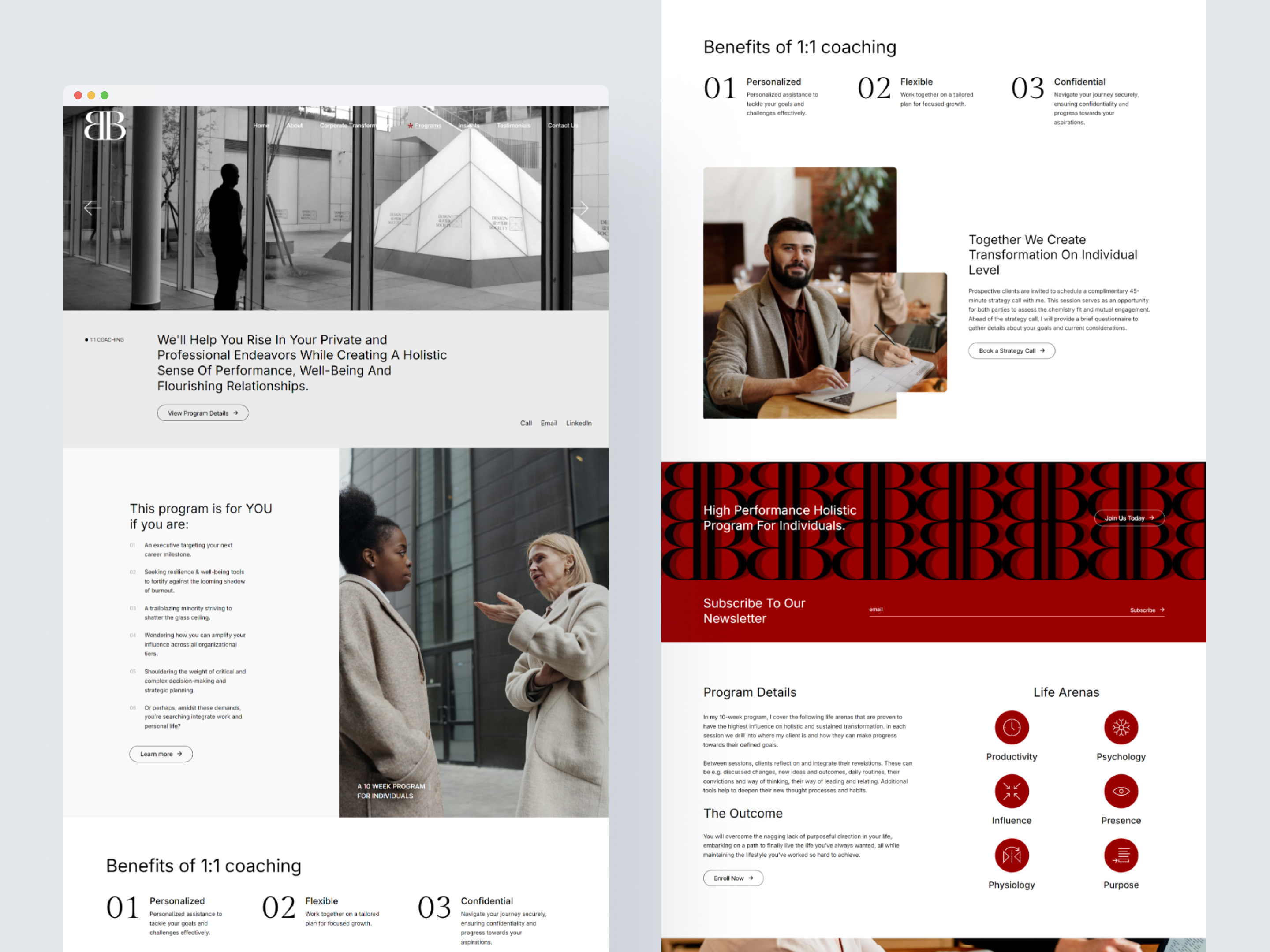Click the BB logo in the header
The width and height of the screenshot is (1270, 952).
tap(106, 126)
